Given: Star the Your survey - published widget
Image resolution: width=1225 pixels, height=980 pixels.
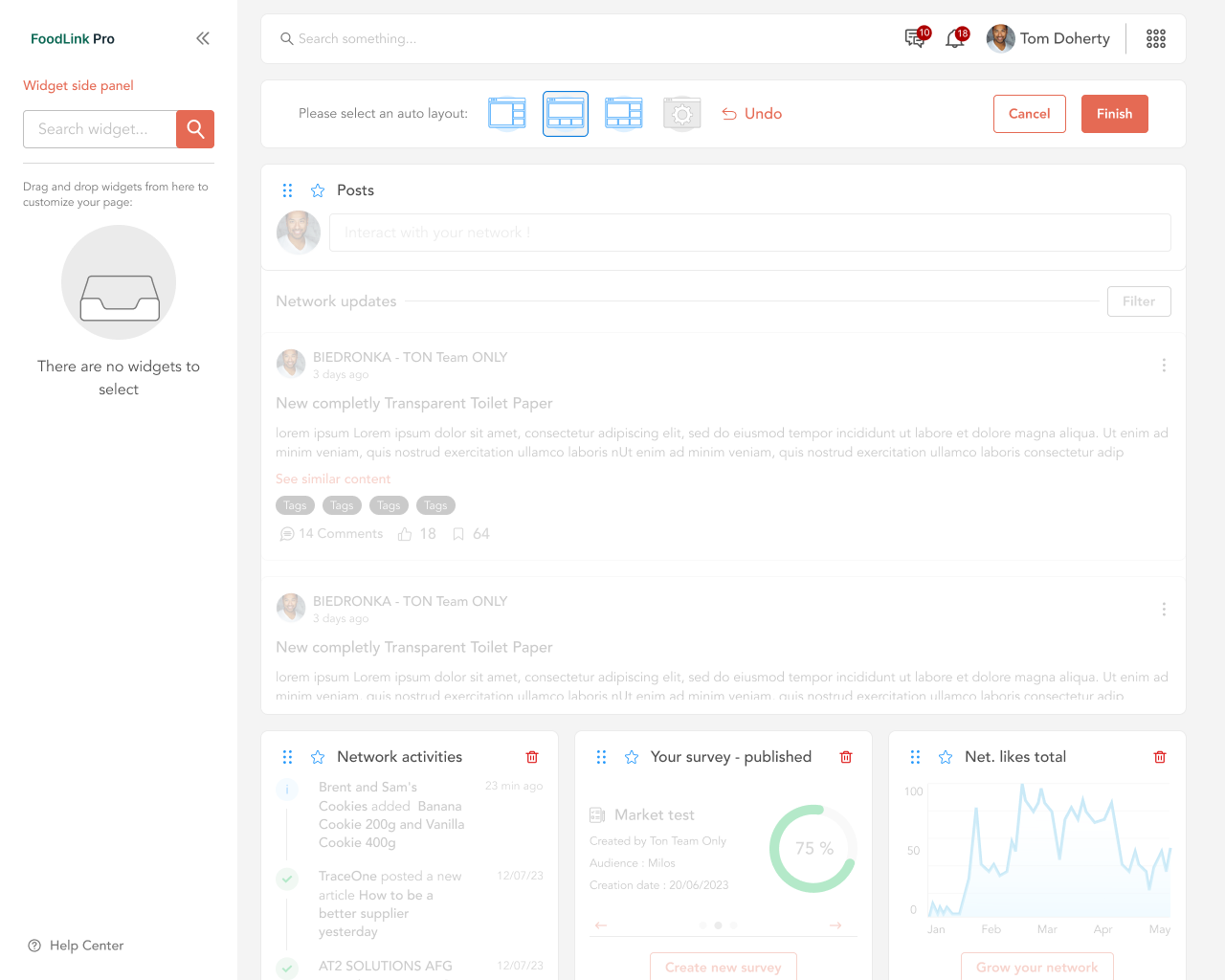Looking at the screenshot, I should click(x=632, y=757).
